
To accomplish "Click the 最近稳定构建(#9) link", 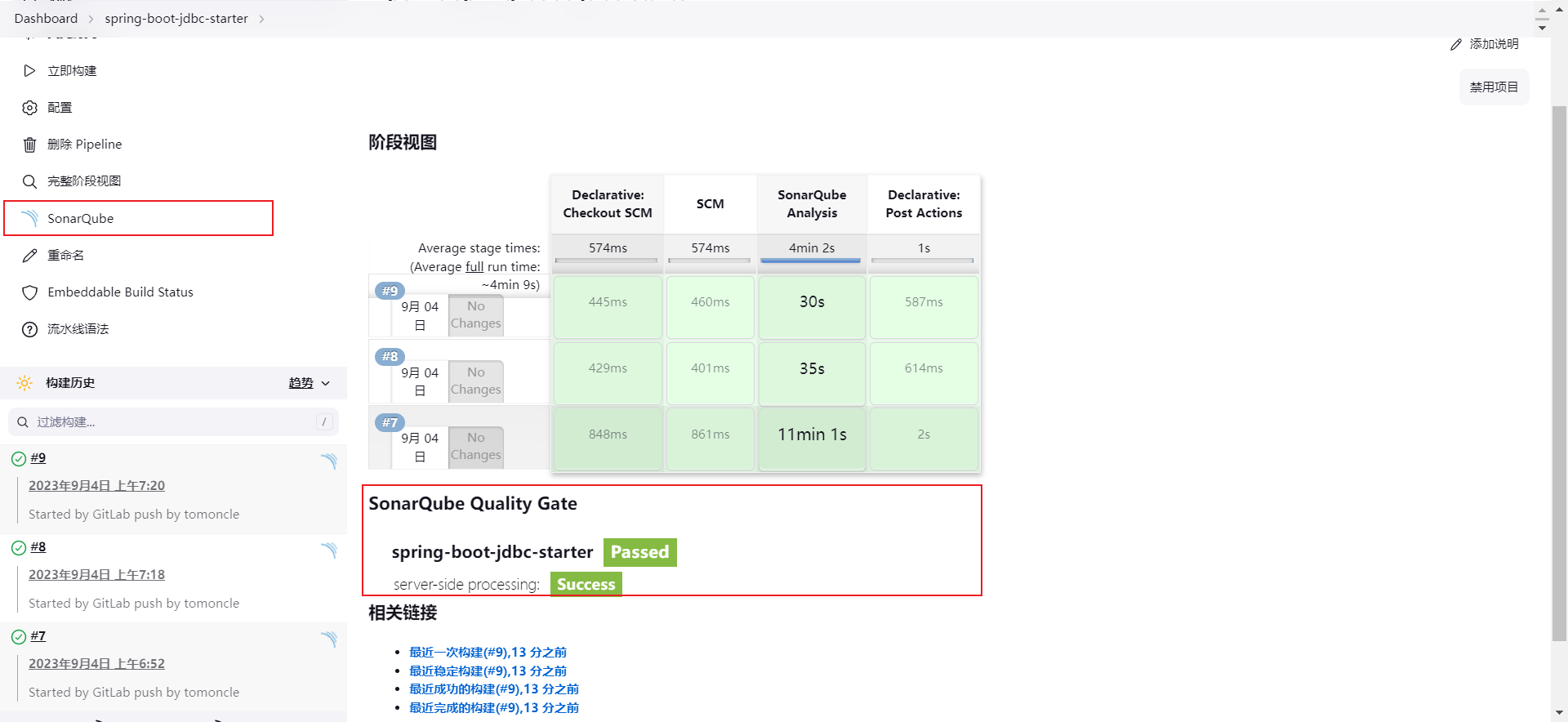I will click(x=488, y=671).
